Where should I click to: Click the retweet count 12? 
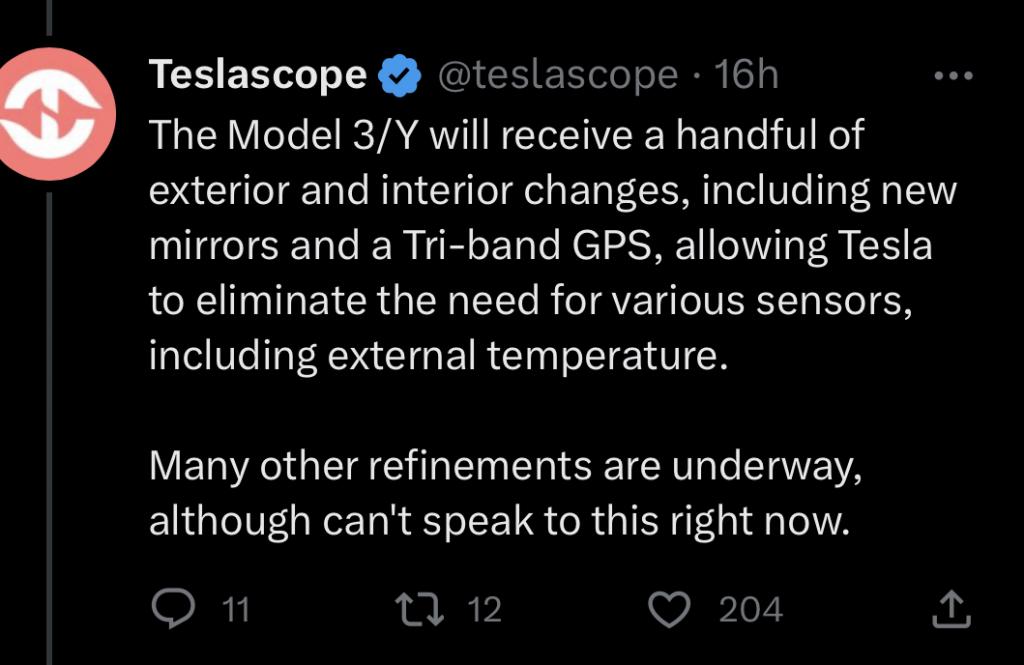coord(484,609)
